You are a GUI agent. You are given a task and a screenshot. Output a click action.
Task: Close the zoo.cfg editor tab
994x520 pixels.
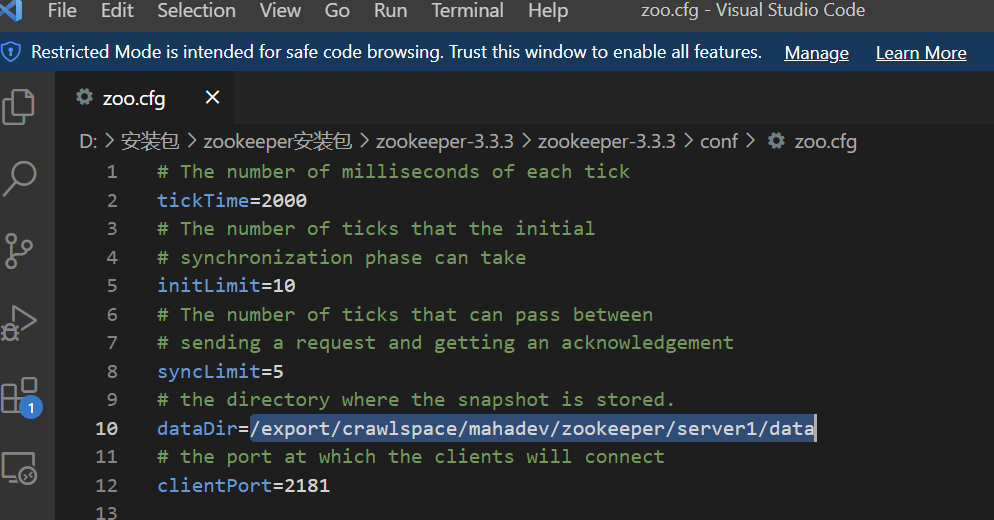click(x=212, y=97)
